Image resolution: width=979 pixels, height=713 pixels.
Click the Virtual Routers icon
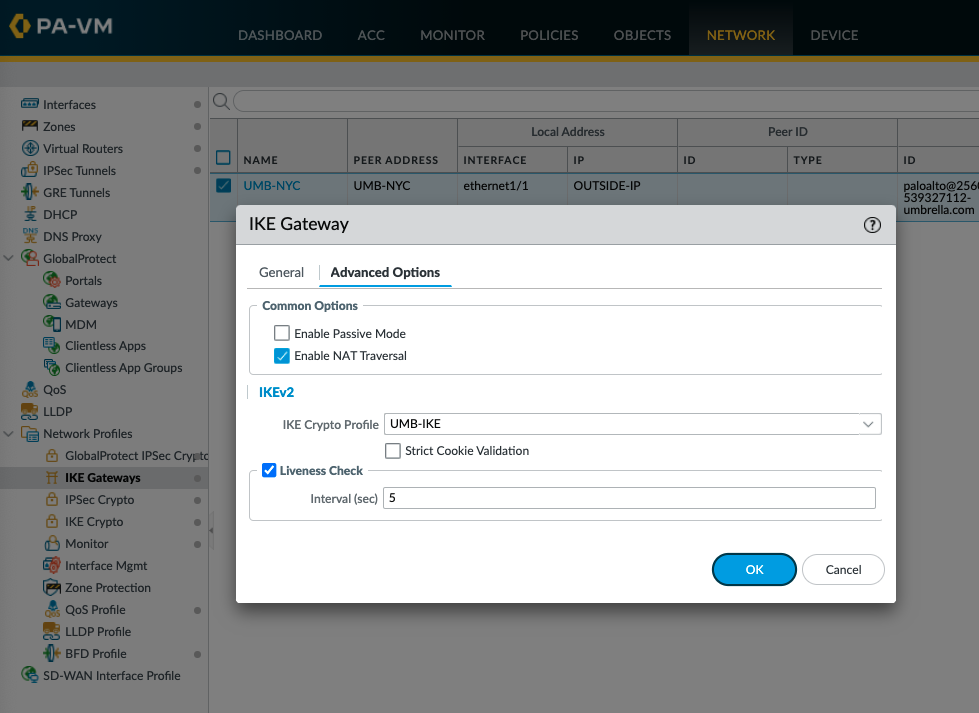pos(29,148)
